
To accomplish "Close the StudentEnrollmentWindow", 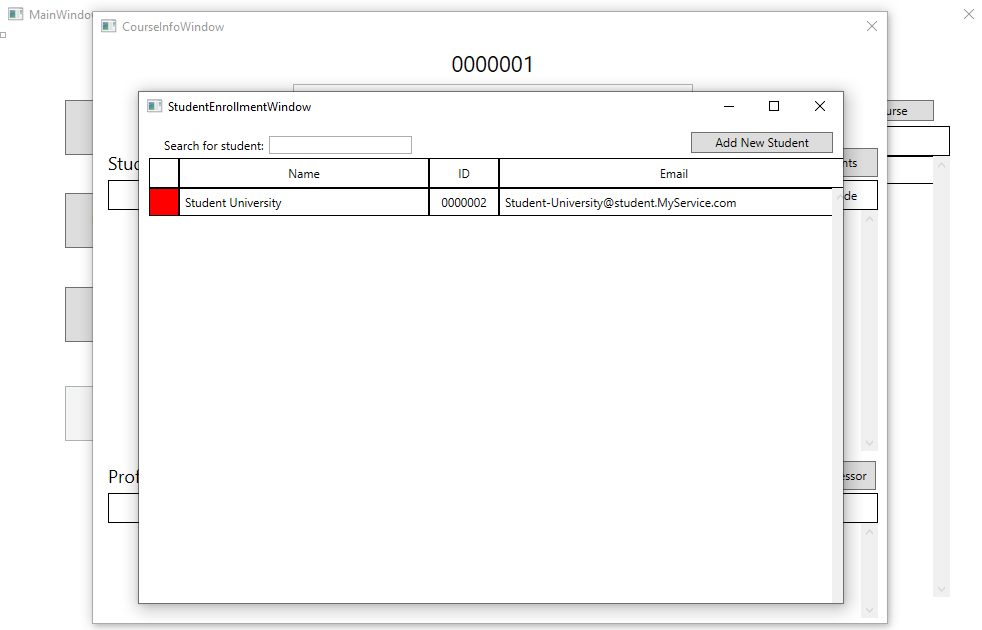I will [x=819, y=106].
